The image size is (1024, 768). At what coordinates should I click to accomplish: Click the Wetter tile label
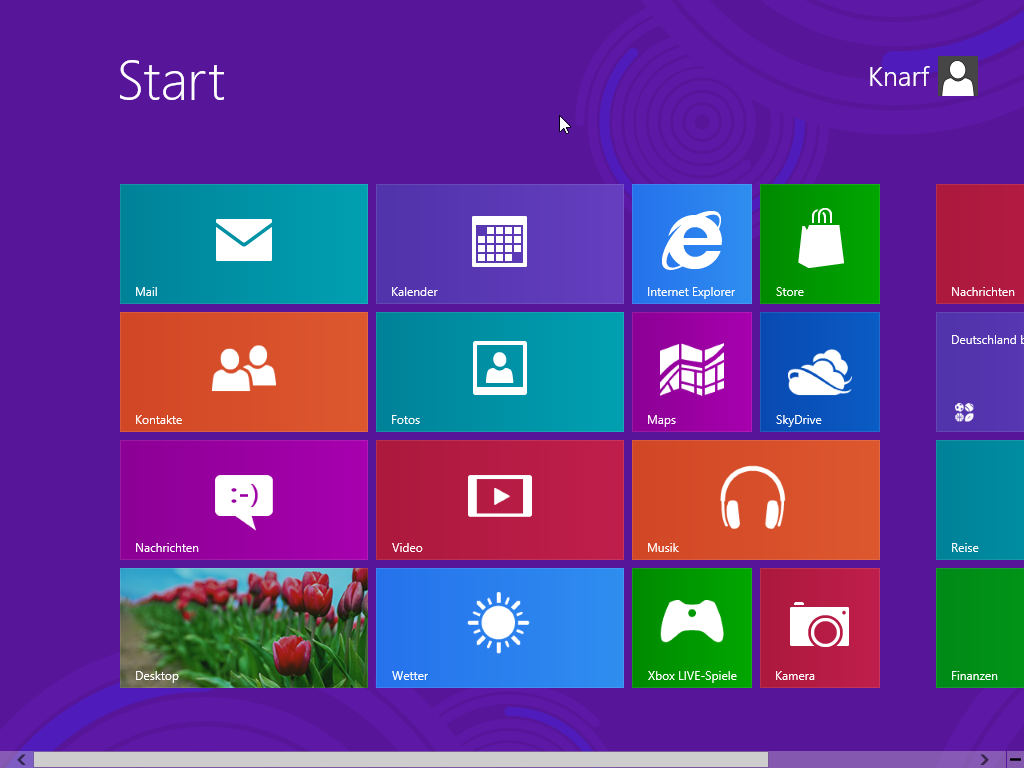click(x=410, y=676)
